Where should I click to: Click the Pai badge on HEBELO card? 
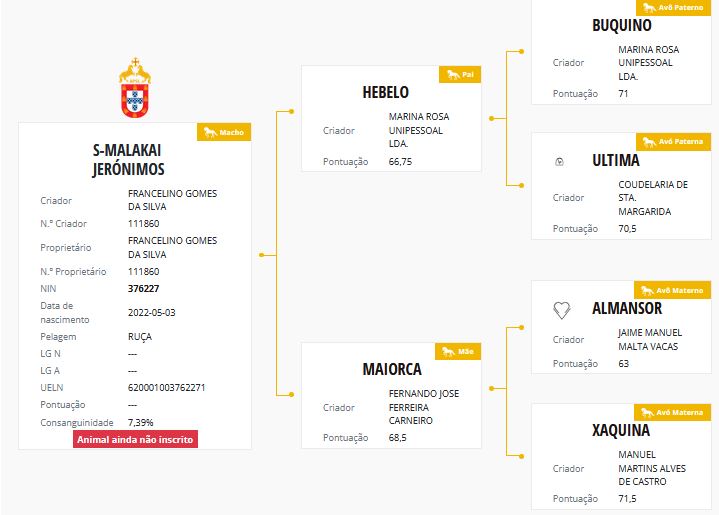tap(460, 75)
